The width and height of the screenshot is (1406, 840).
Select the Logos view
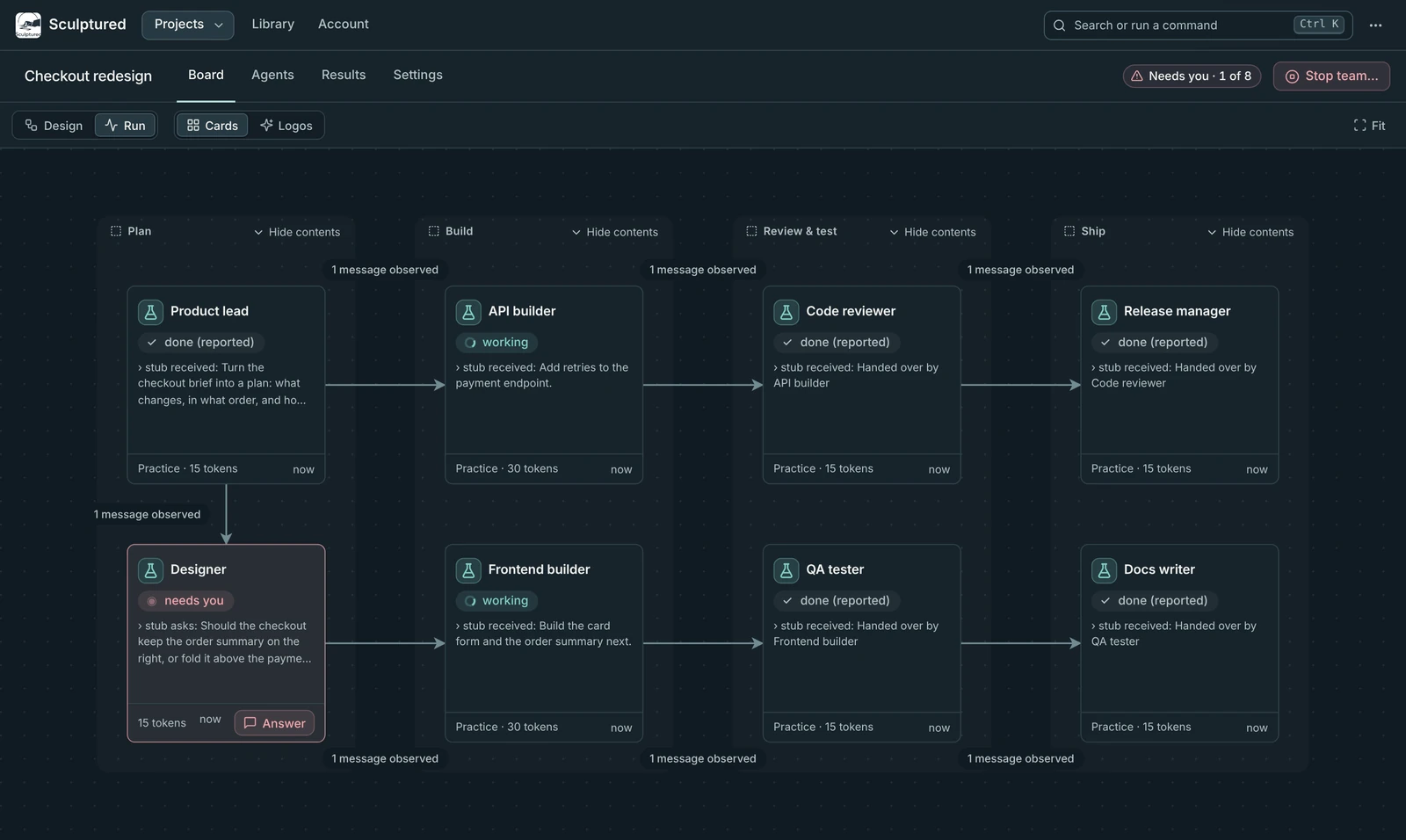(286, 126)
